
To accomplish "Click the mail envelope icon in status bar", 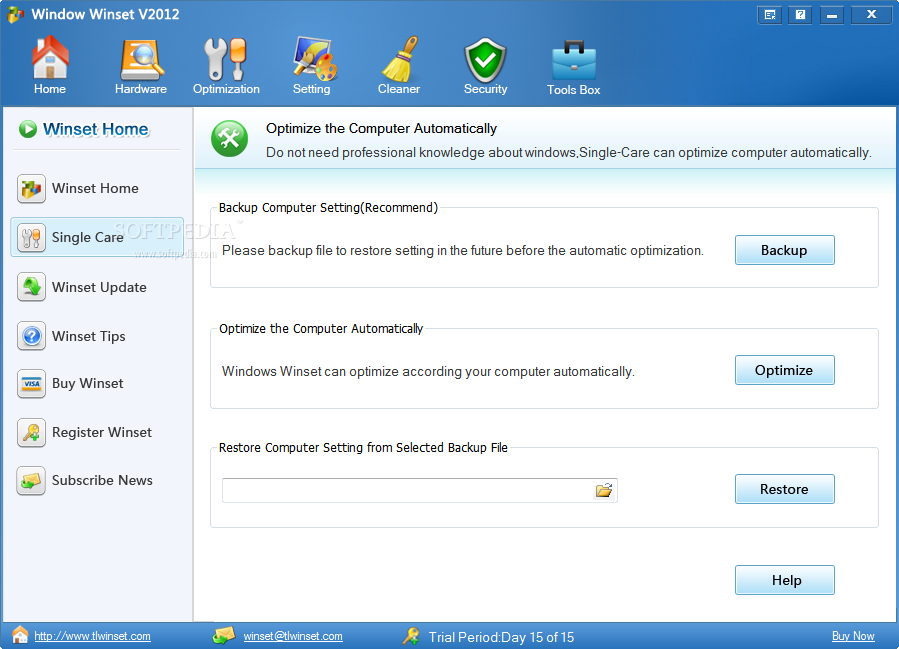I will tap(224, 635).
